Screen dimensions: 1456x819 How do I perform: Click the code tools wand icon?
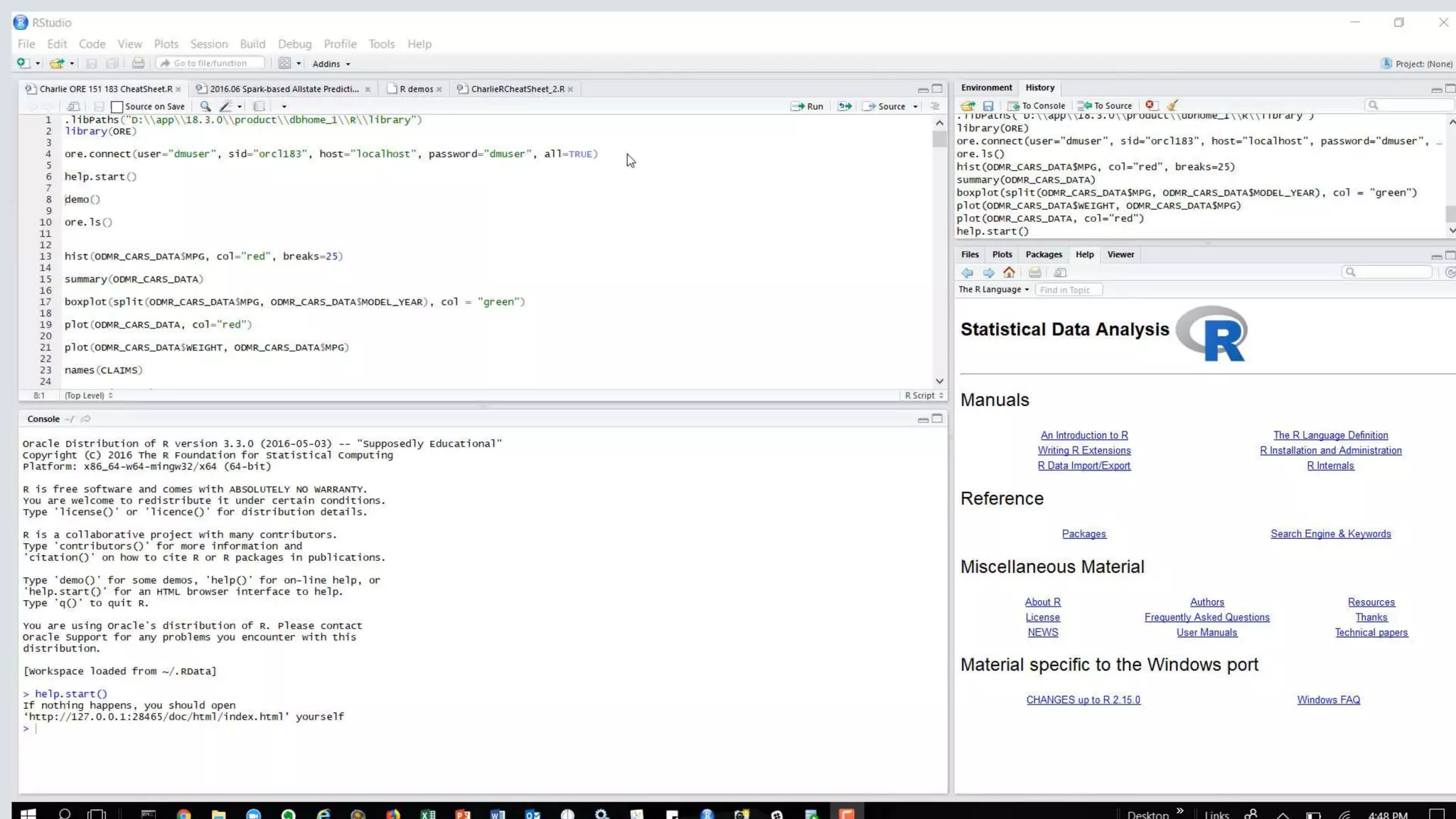pos(226,107)
